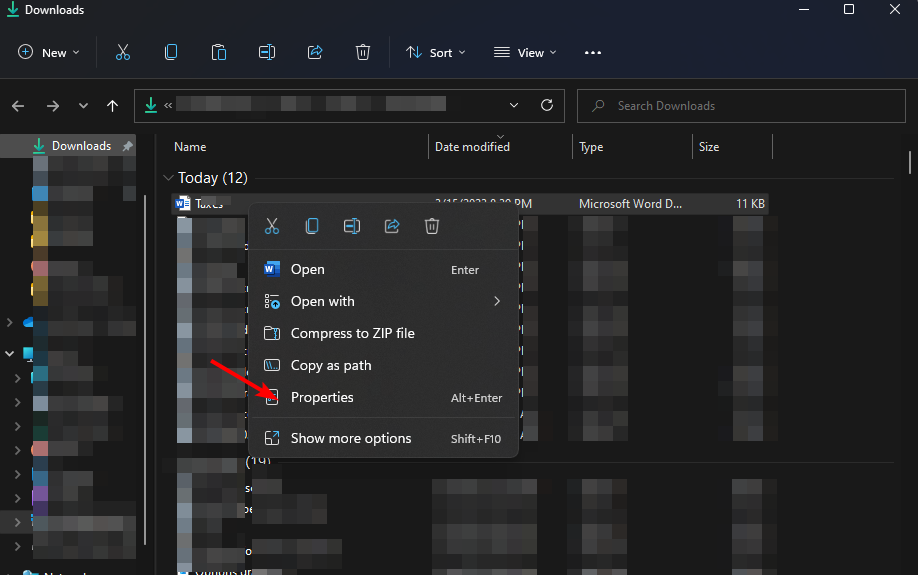Select Copy as path option
Image resolution: width=918 pixels, height=575 pixels.
click(331, 365)
